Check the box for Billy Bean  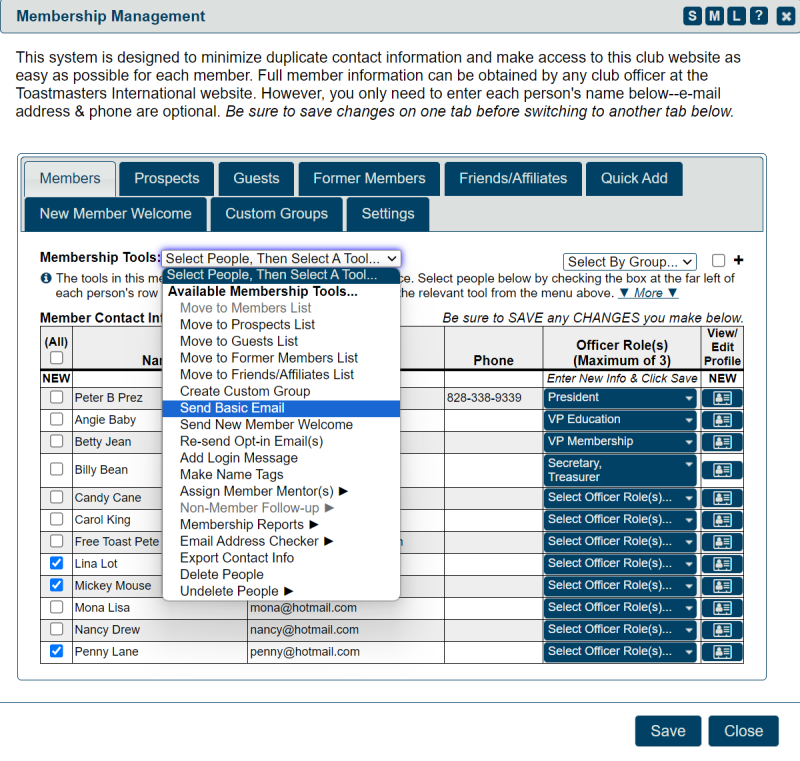click(57, 469)
